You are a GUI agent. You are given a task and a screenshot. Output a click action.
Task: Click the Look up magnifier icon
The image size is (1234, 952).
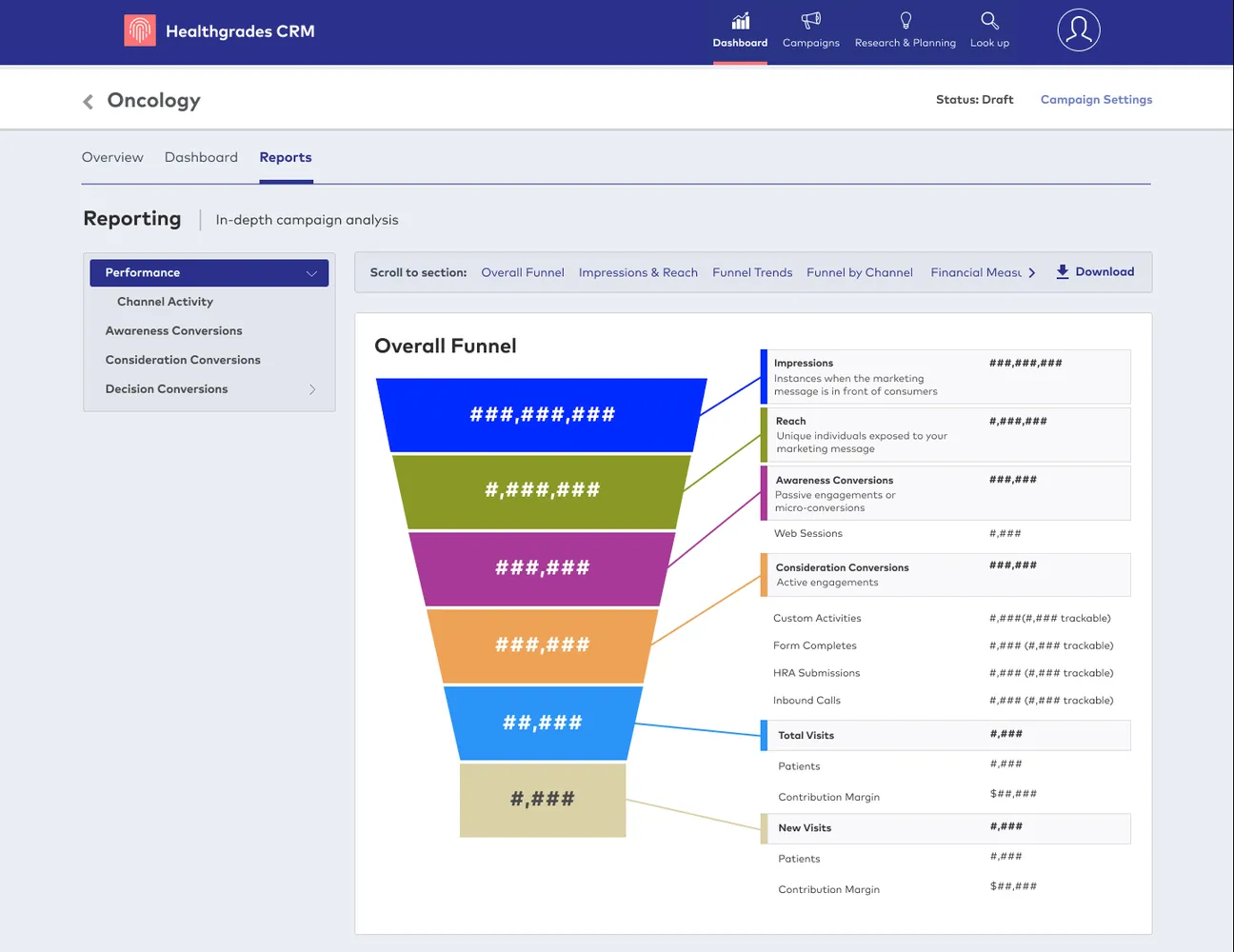pos(989,21)
